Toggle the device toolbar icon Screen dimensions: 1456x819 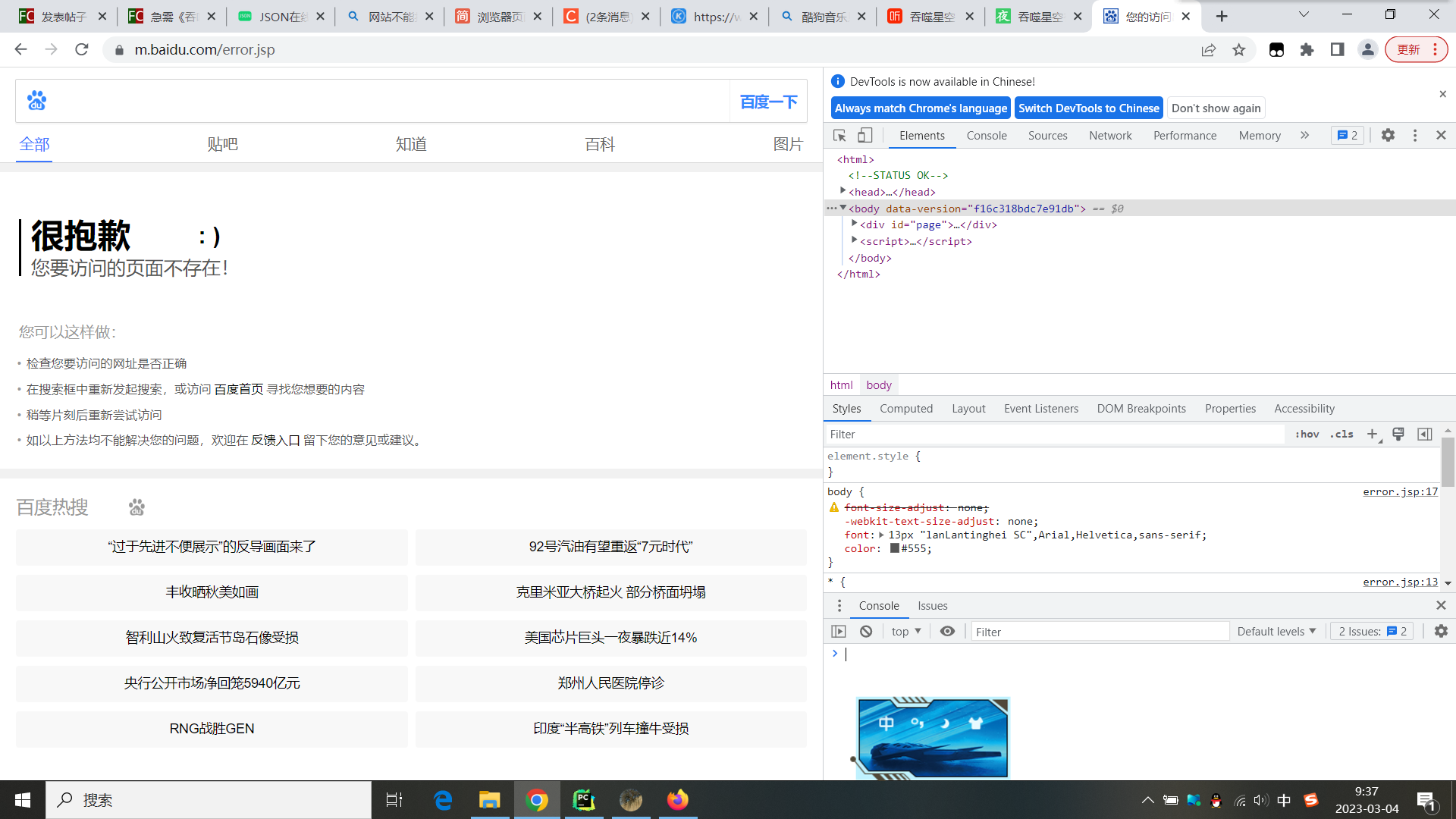click(864, 135)
